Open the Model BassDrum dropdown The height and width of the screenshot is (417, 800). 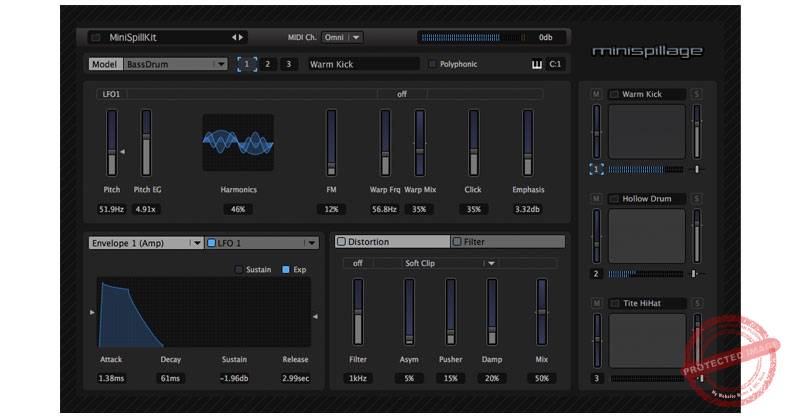pyautogui.click(x=175, y=64)
